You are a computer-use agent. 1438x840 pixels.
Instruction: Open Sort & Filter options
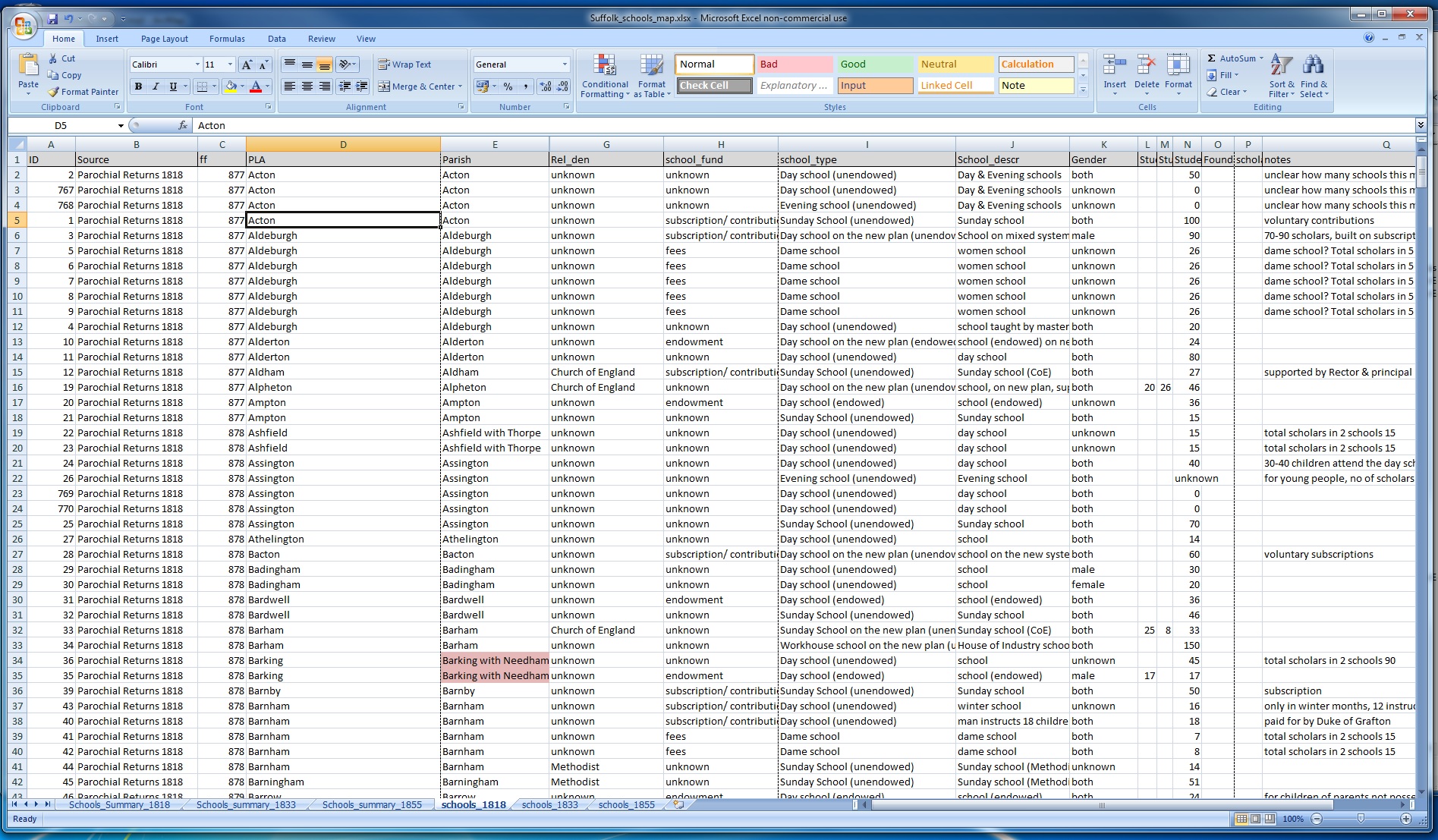(x=1282, y=76)
